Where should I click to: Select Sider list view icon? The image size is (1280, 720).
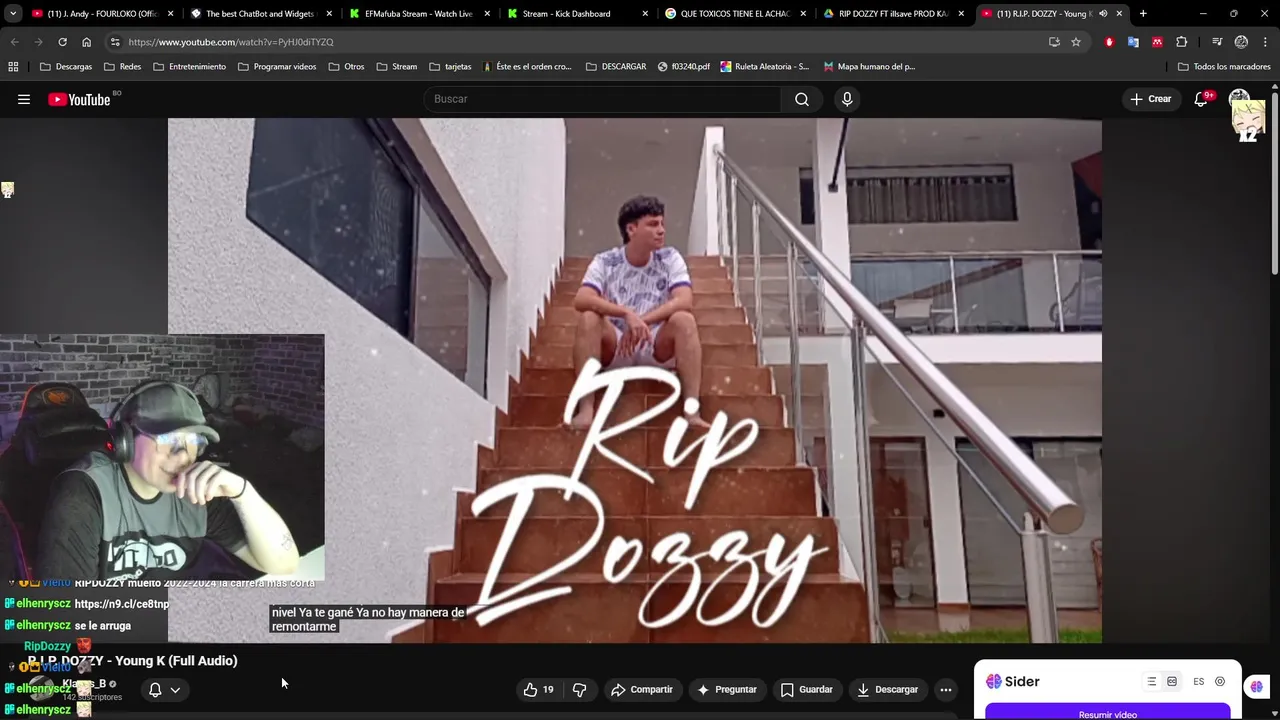pyautogui.click(x=1152, y=681)
